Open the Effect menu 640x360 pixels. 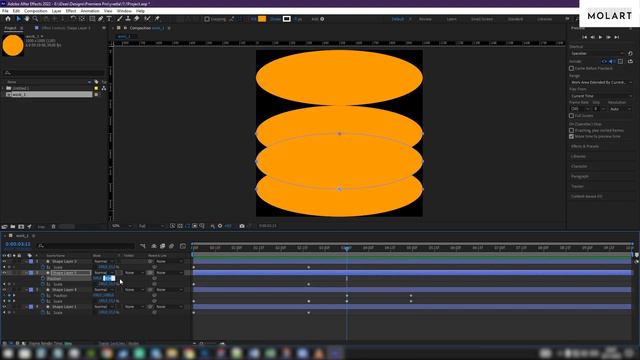[71, 11]
